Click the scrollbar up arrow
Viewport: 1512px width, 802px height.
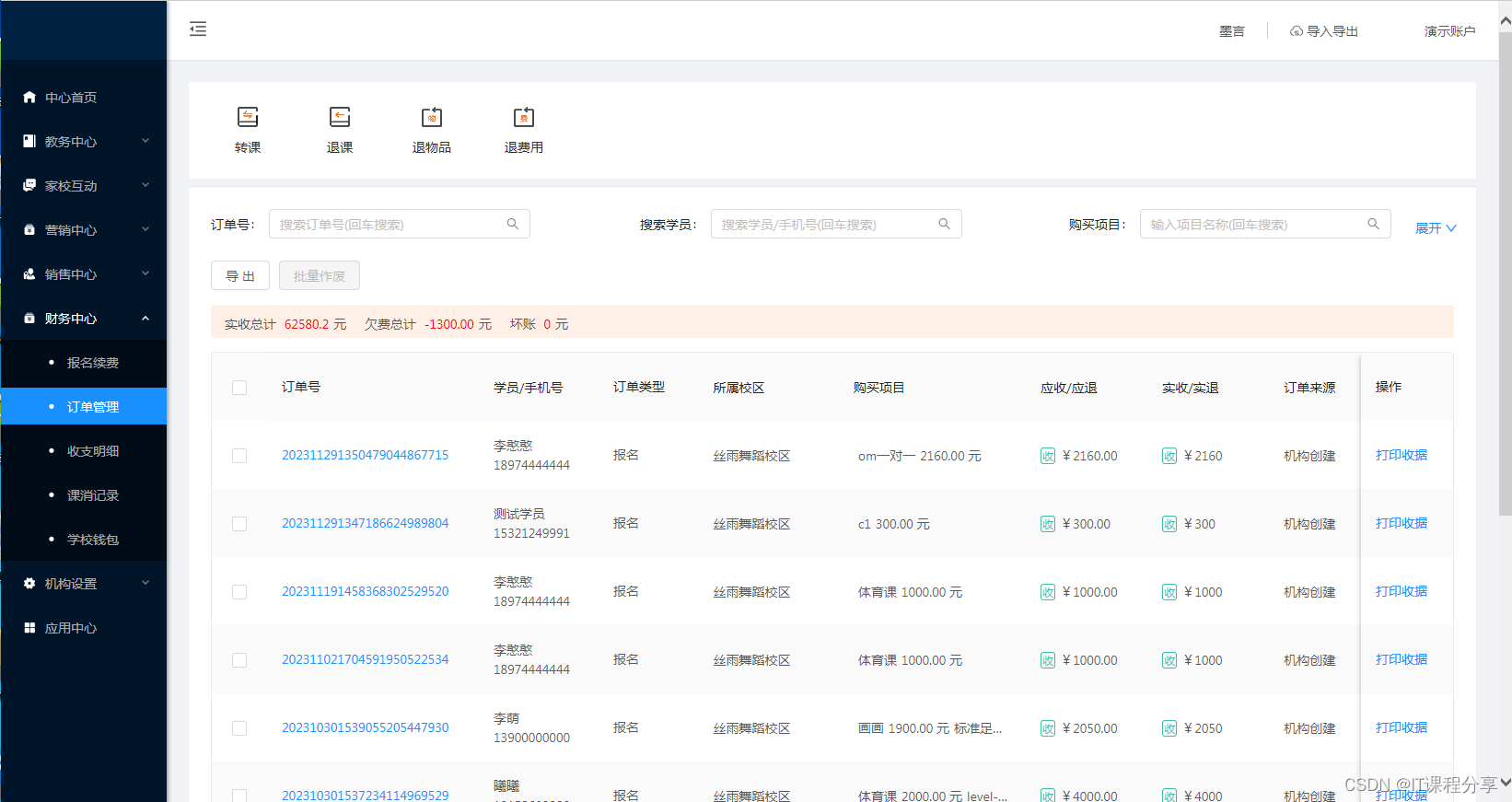point(1505,22)
